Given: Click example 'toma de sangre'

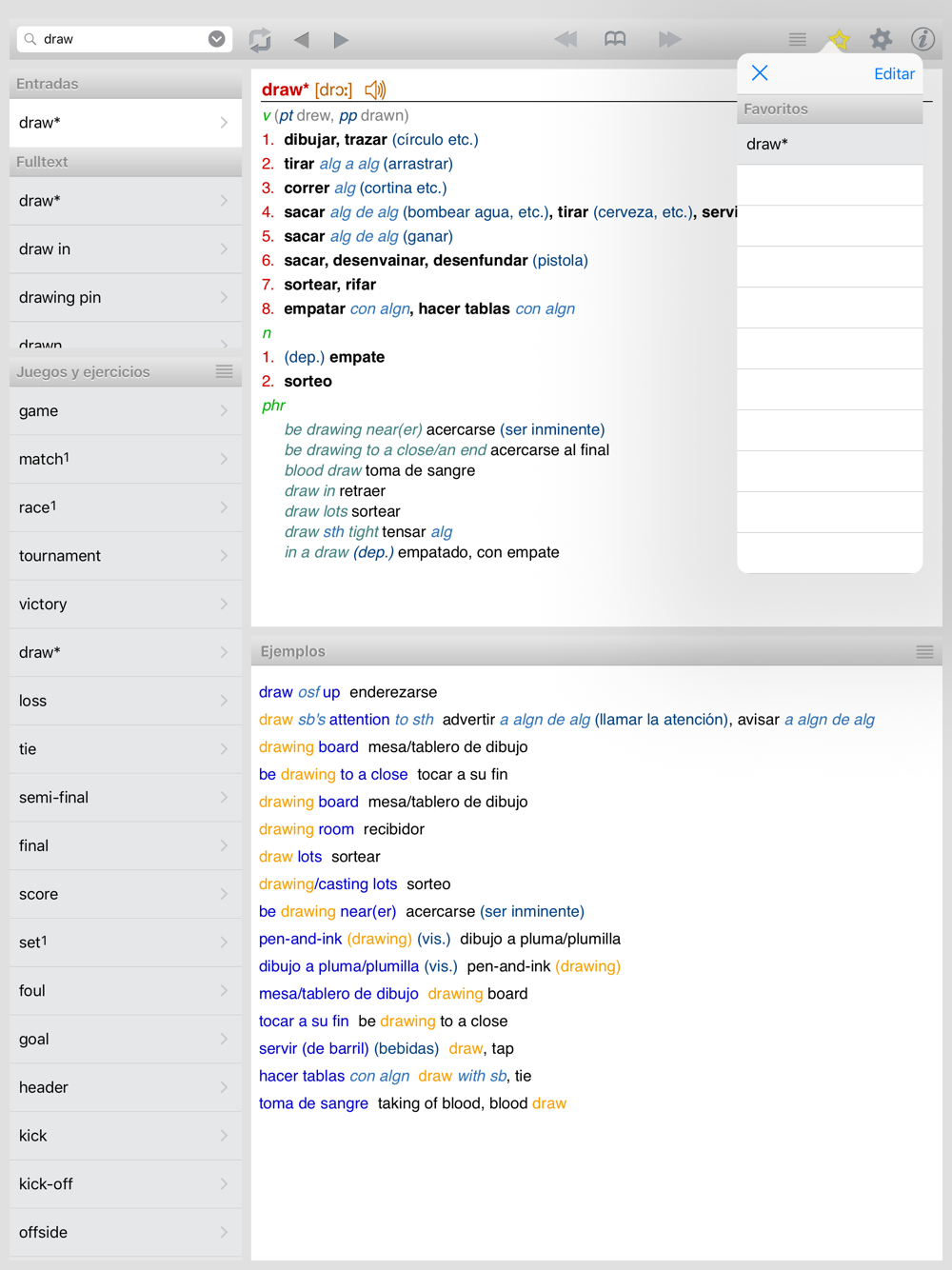Looking at the screenshot, I should click(313, 1103).
